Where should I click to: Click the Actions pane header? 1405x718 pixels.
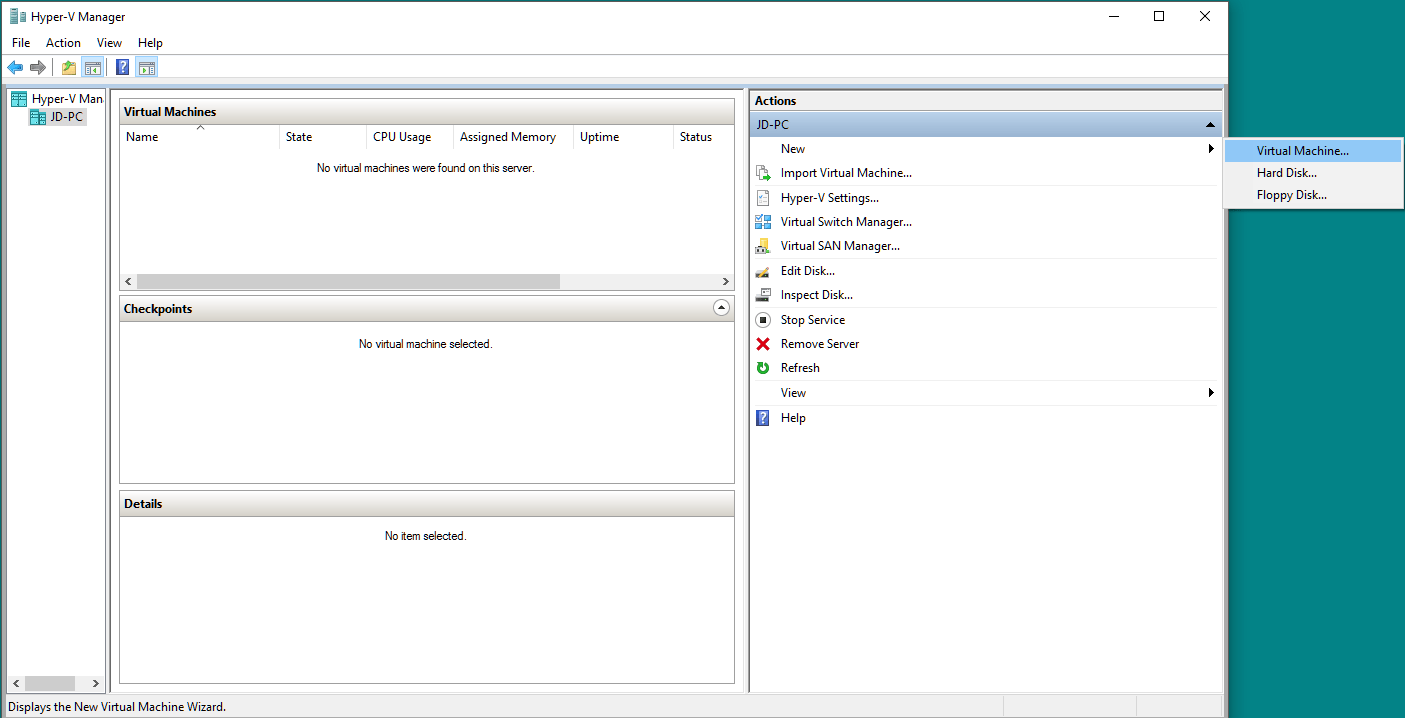985,101
